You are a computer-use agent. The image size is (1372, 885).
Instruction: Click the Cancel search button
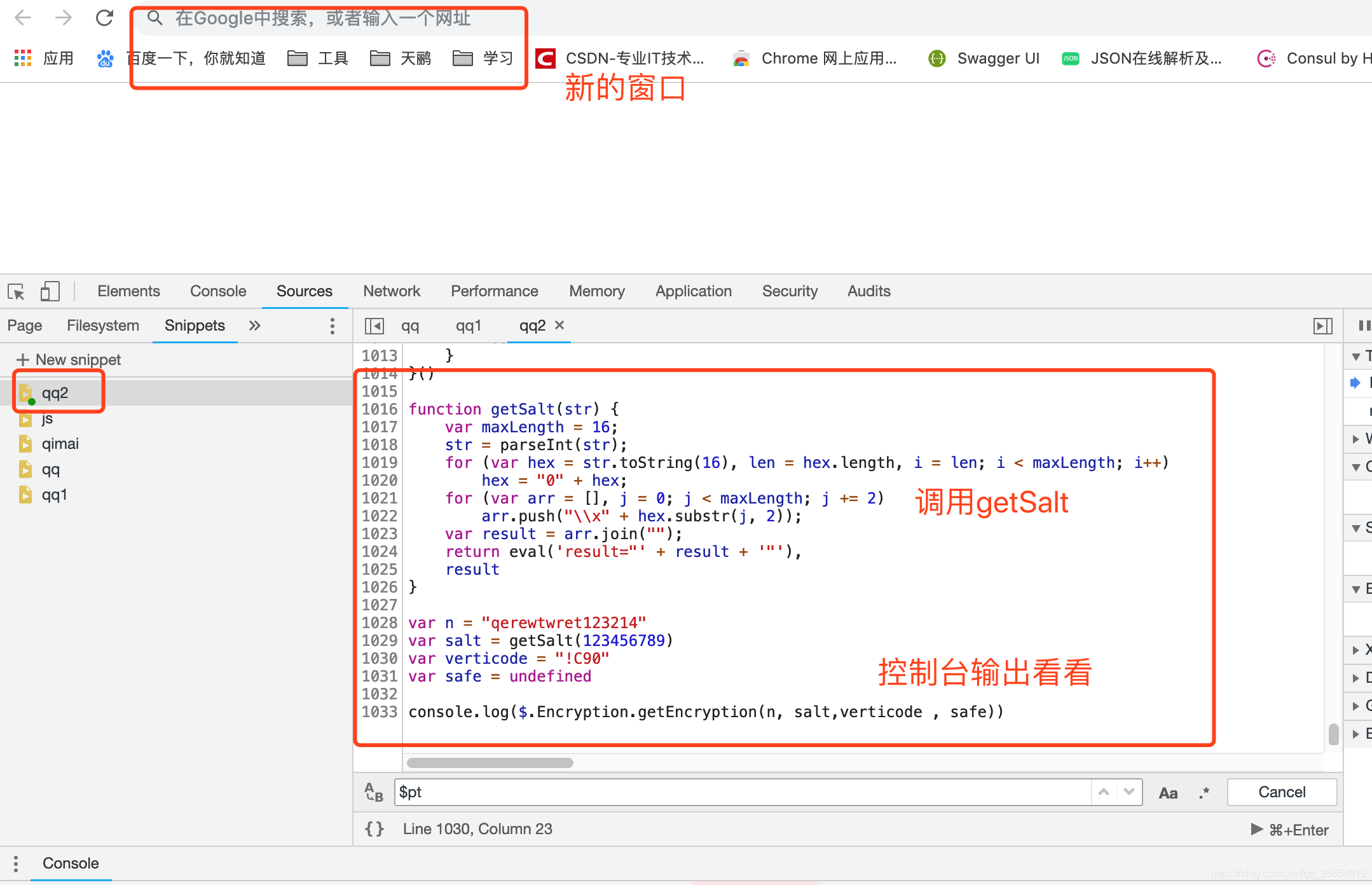(1281, 792)
